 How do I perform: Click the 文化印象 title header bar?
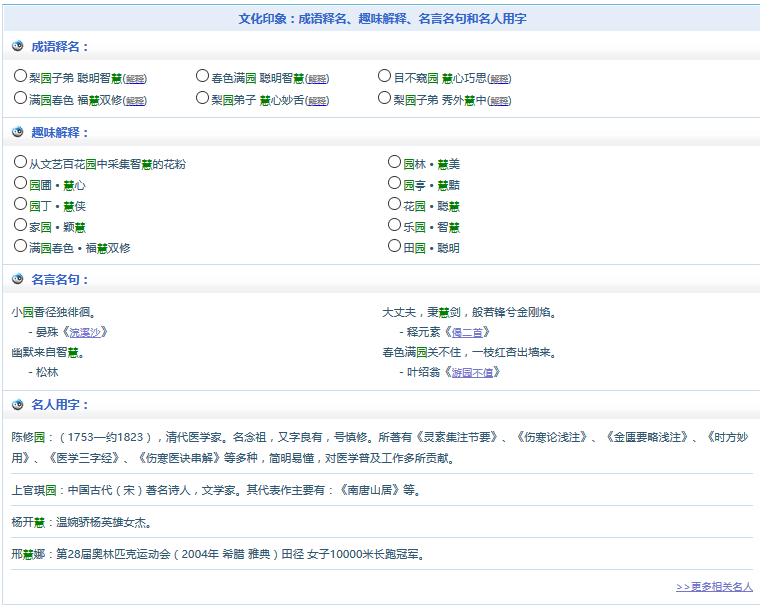click(382, 18)
